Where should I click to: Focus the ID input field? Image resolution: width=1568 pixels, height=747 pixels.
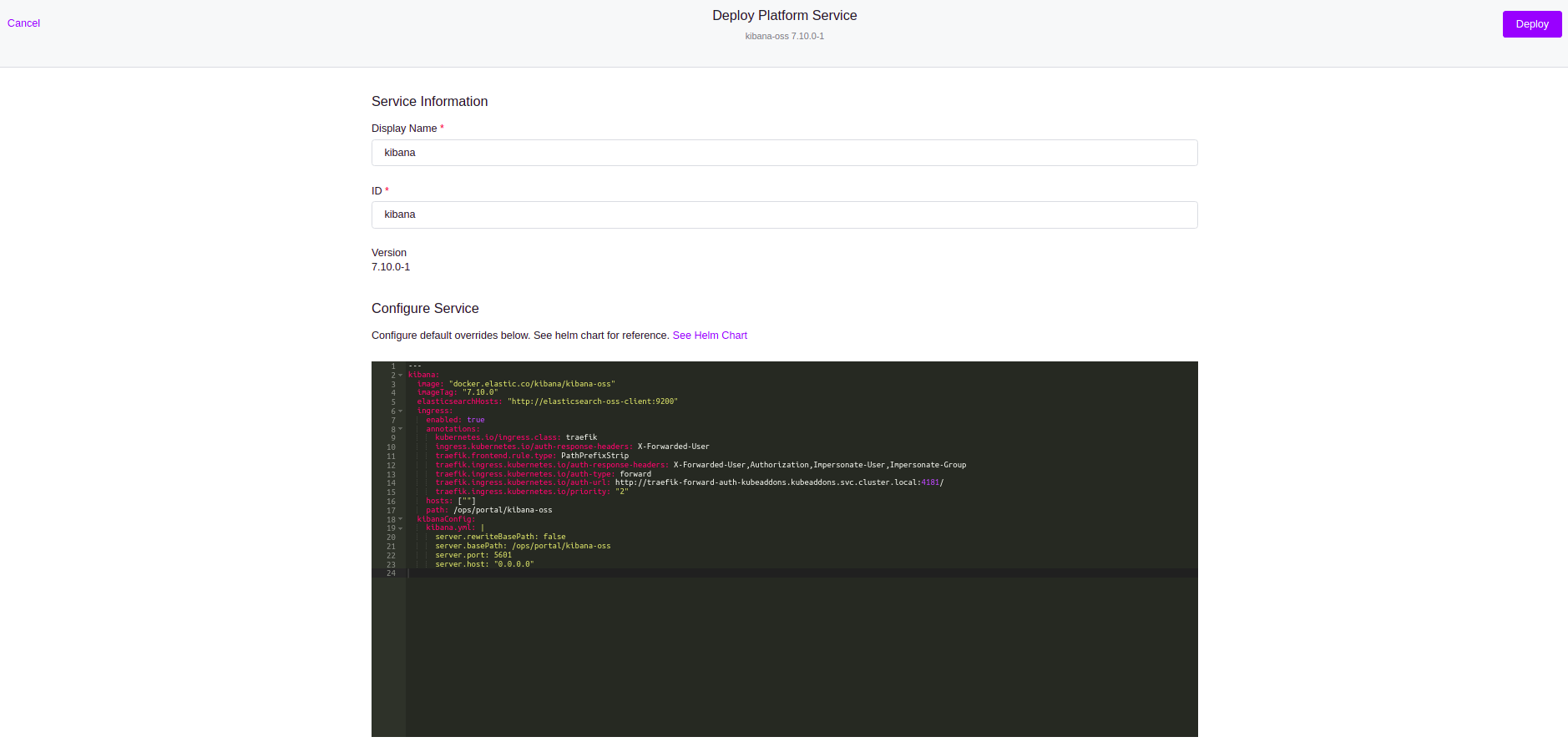point(784,215)
